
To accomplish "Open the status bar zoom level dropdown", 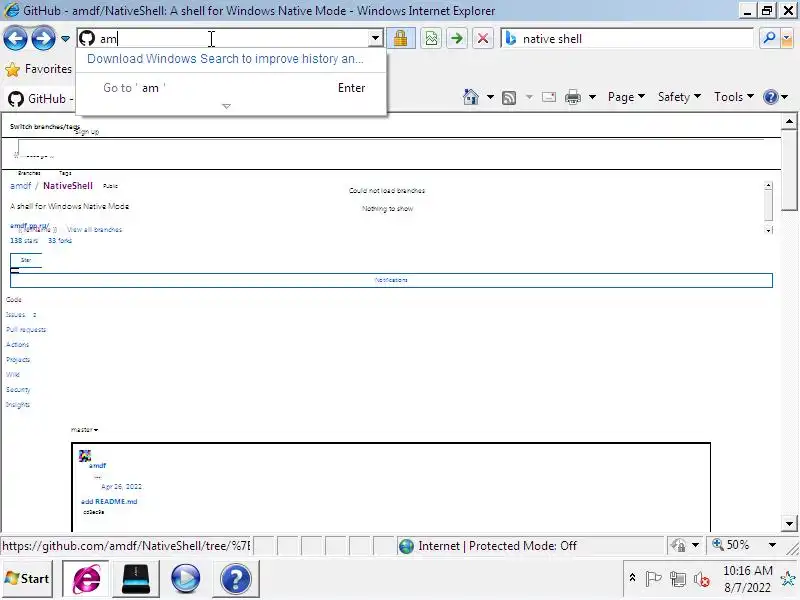I will coord(772,545).
